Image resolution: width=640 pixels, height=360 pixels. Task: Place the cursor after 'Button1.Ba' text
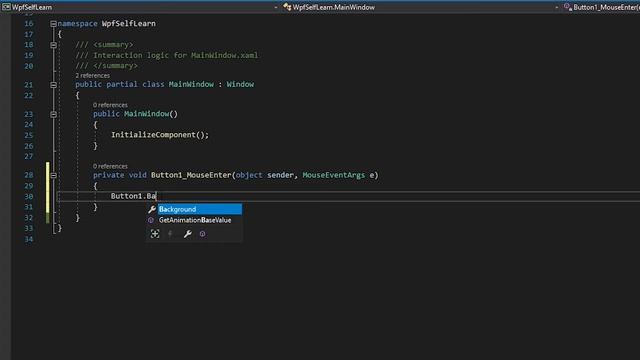[156, 196]
